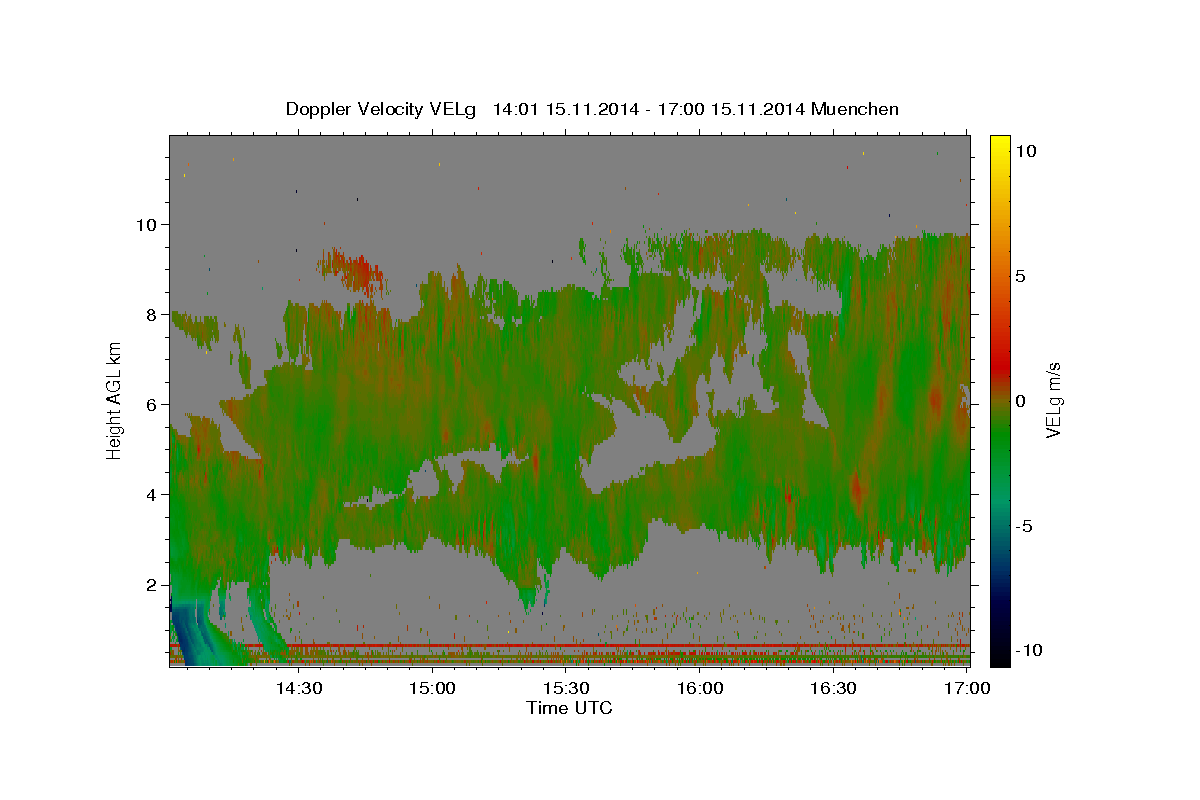Screen dimensions: 1200x800
Task: Click the 15:30 time tick label
Action: [x=567, y=689]
